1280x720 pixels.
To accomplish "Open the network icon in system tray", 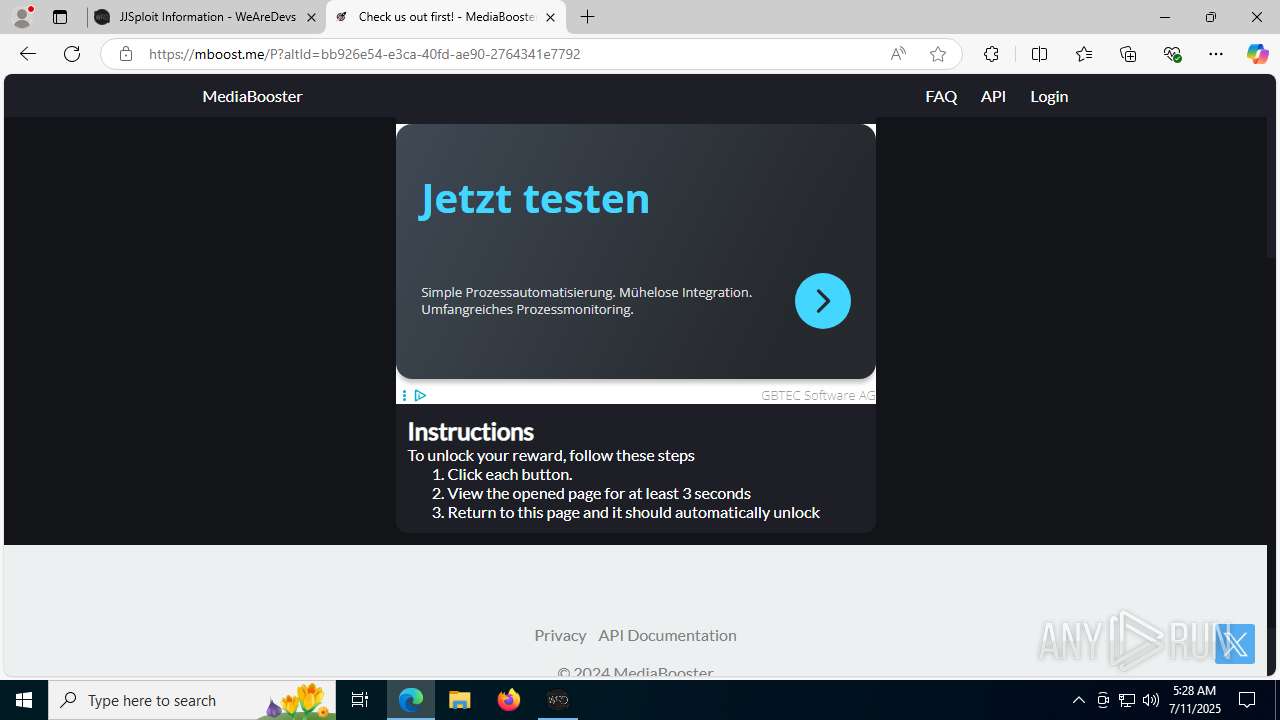I will [x=1127, y=700].
